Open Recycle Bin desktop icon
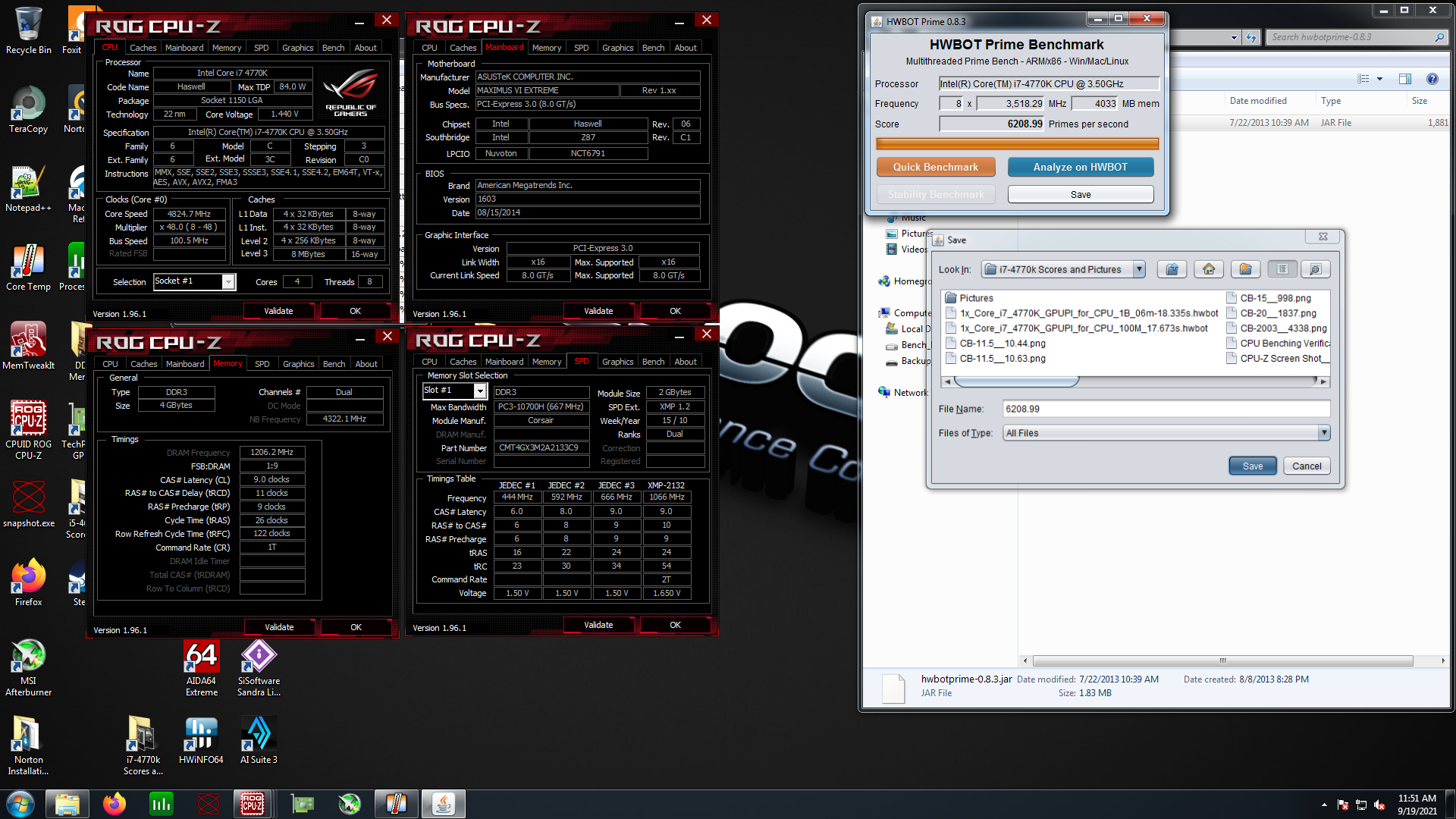Screen dimensions: 1456x819 [x=28, y=32]
